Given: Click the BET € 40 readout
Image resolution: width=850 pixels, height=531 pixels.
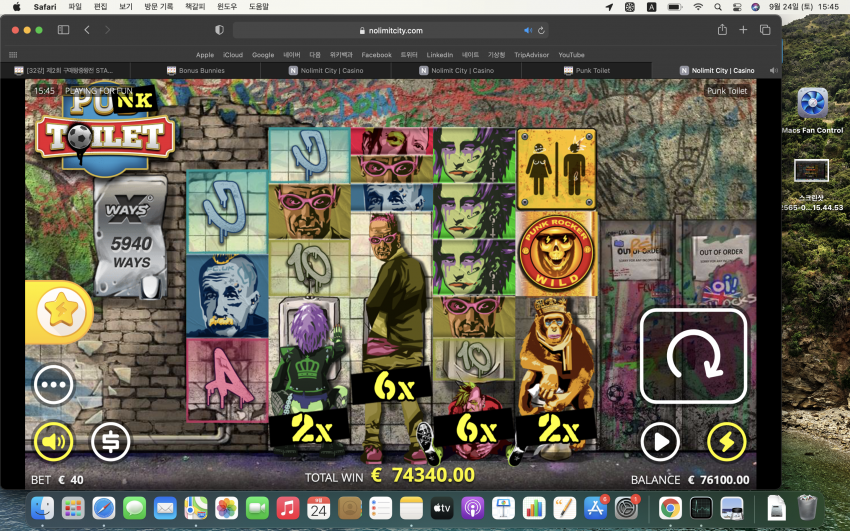Looking at the screenshot, I should (57, 480).
